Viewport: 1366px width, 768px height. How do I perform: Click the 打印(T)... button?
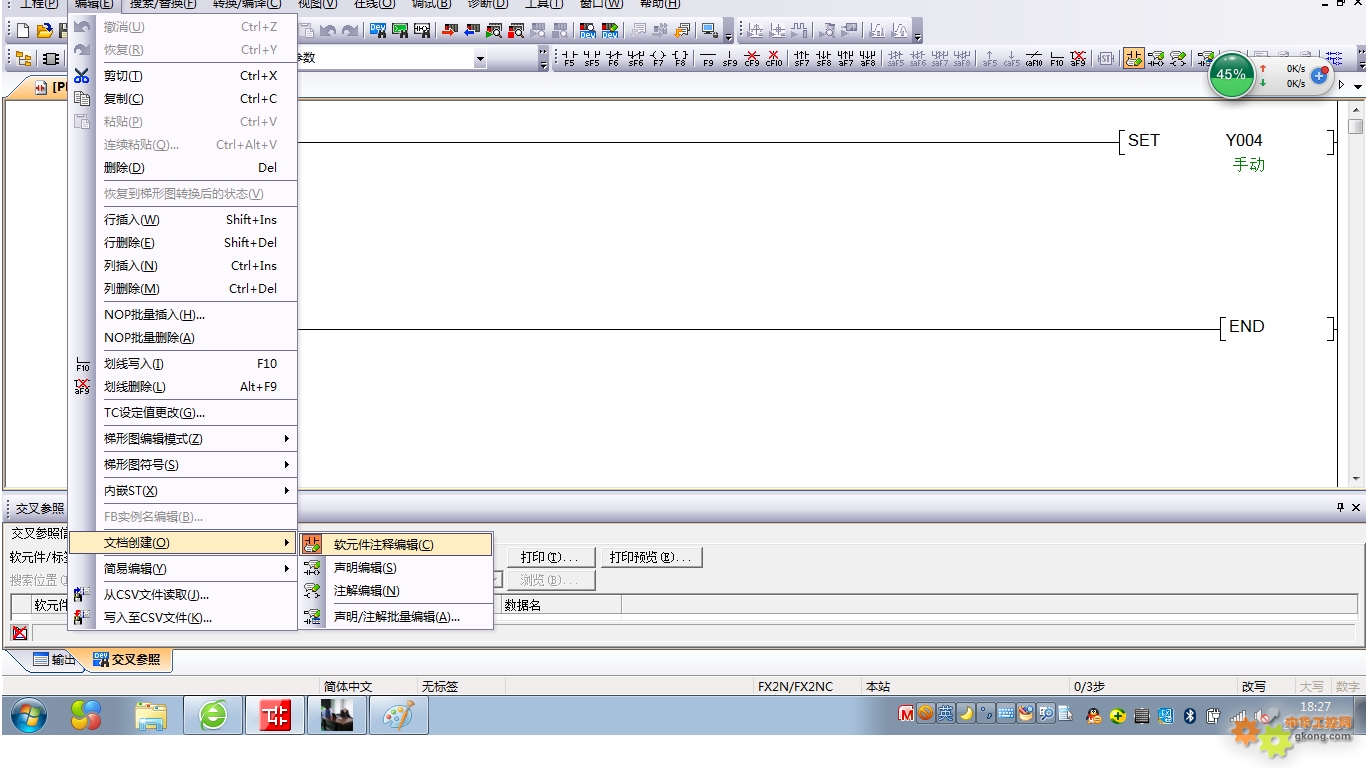pos(553,557)
